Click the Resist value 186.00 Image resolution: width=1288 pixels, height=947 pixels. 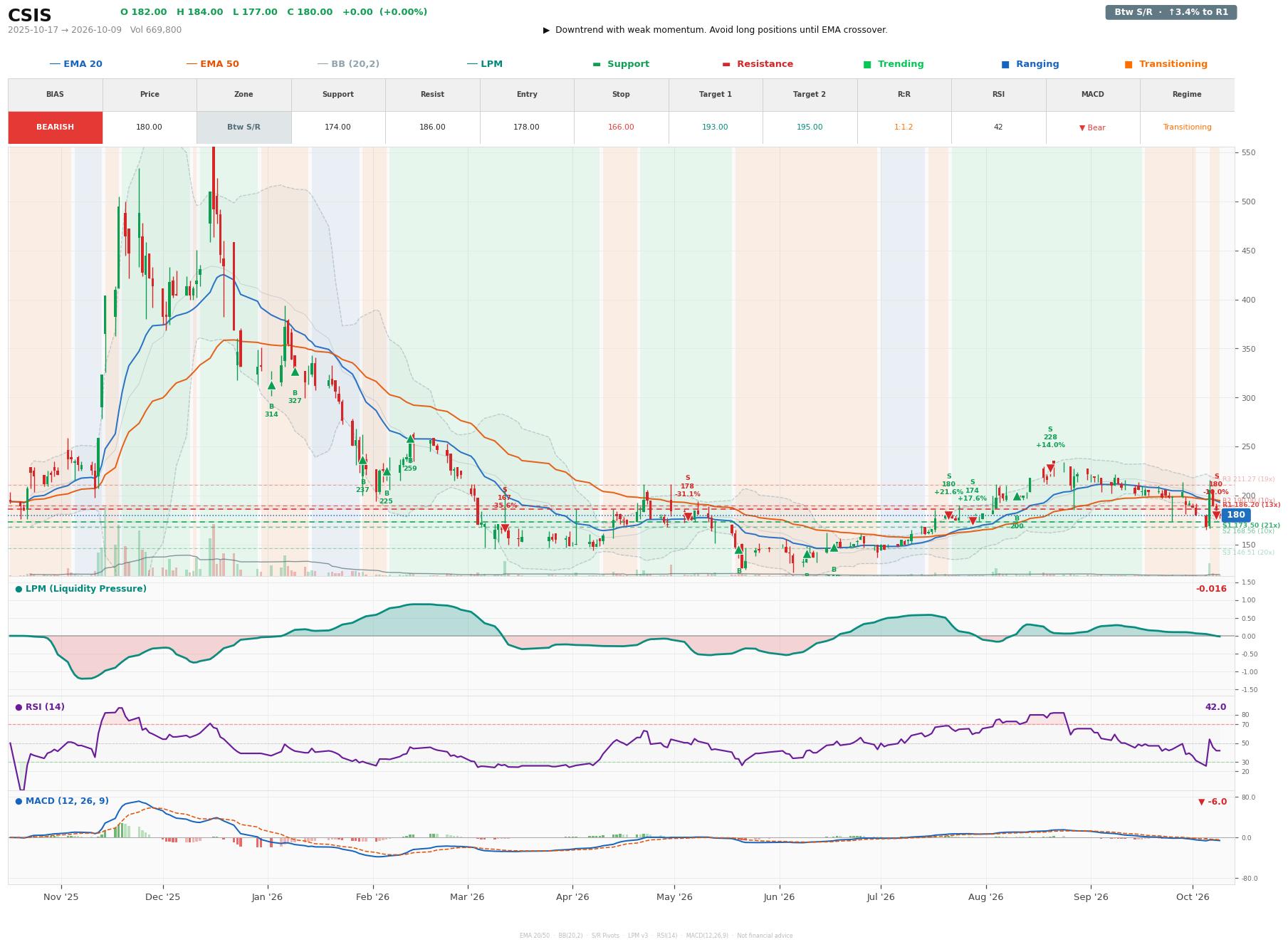(432, 127)
